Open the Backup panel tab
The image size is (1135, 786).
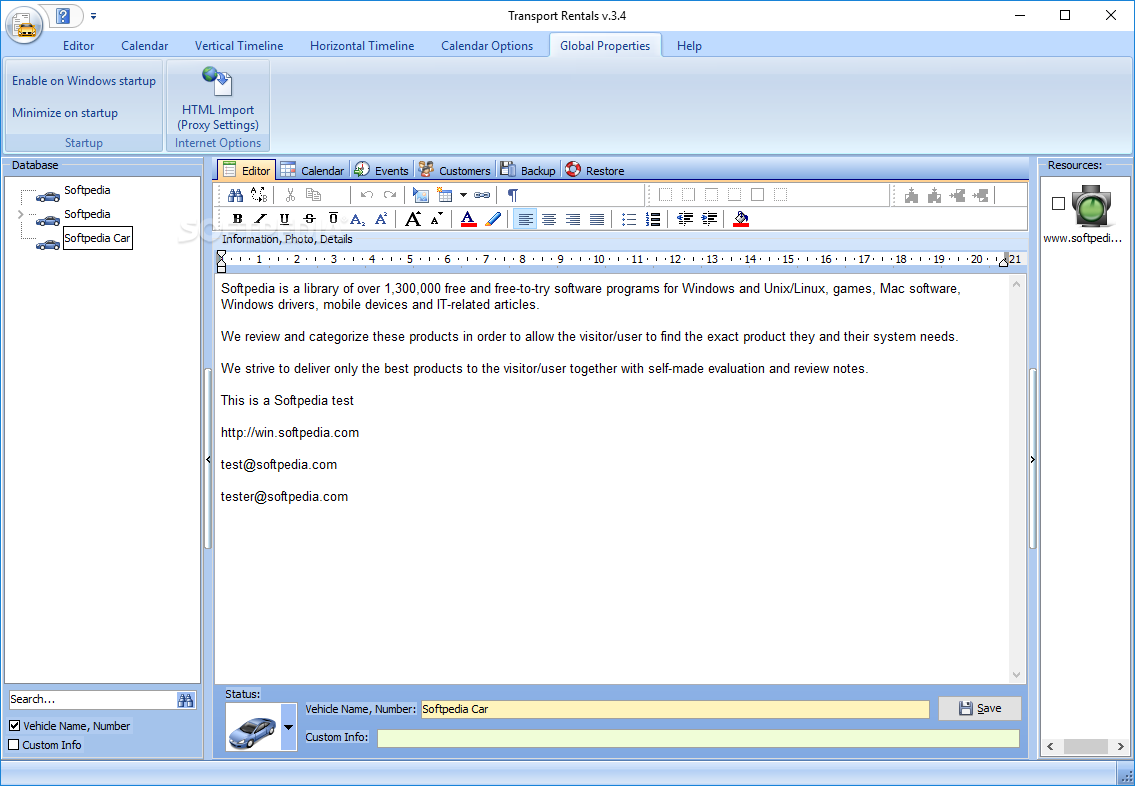528,171
